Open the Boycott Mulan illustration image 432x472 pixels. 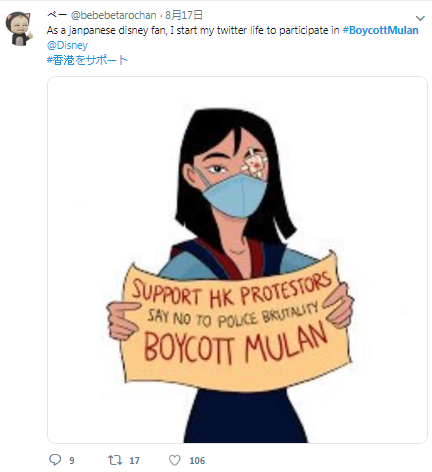click(x=237, y=260)
